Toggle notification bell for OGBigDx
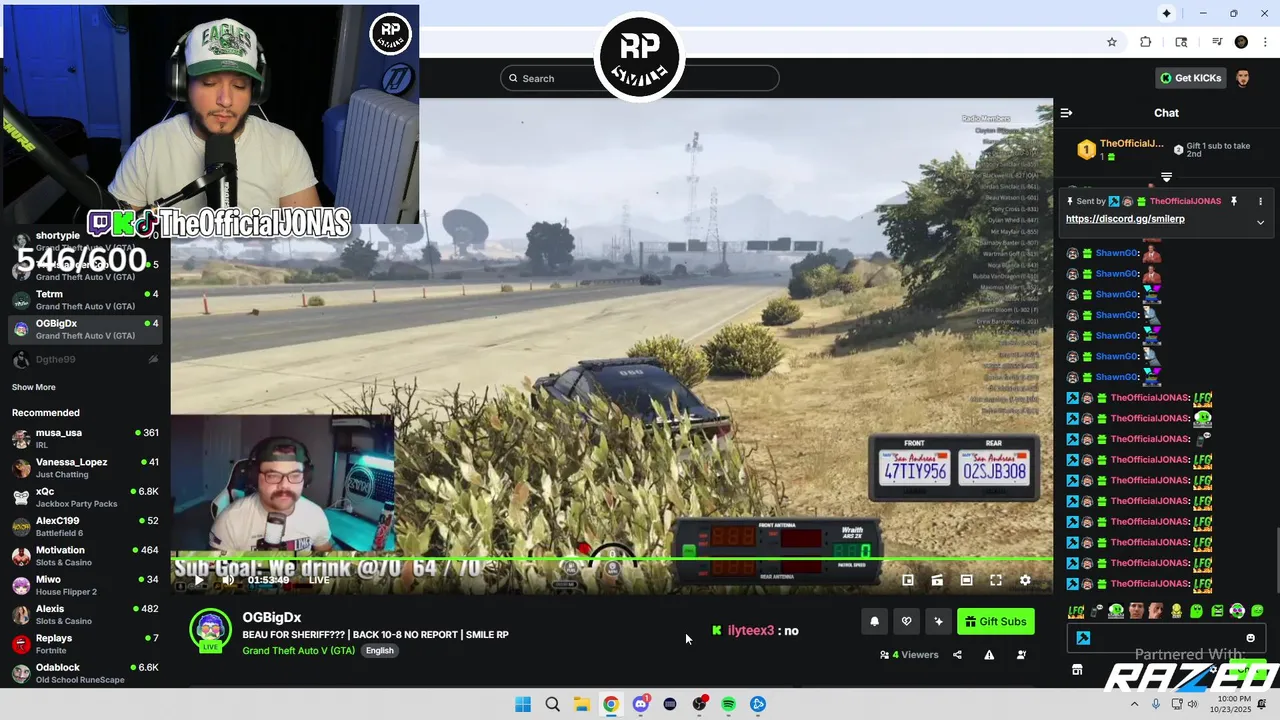The height and width of the screenshot is (720, 1280). coord(874,621)
